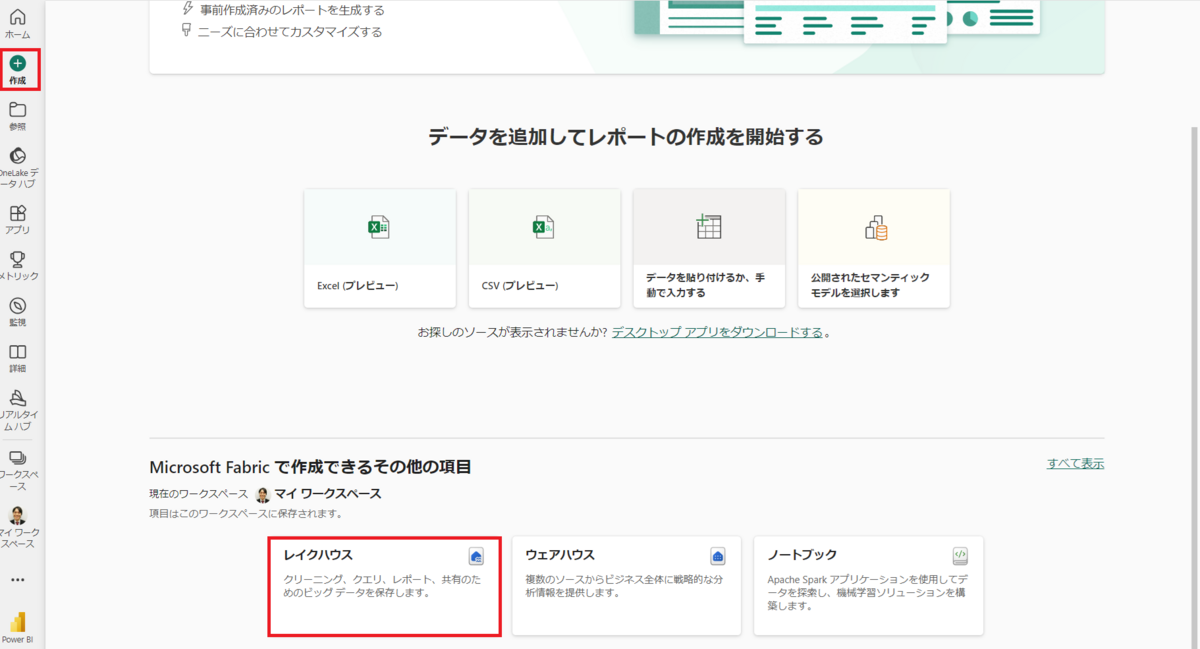
Task: Click the ノートブック card code icon
Action: [960, 556]
